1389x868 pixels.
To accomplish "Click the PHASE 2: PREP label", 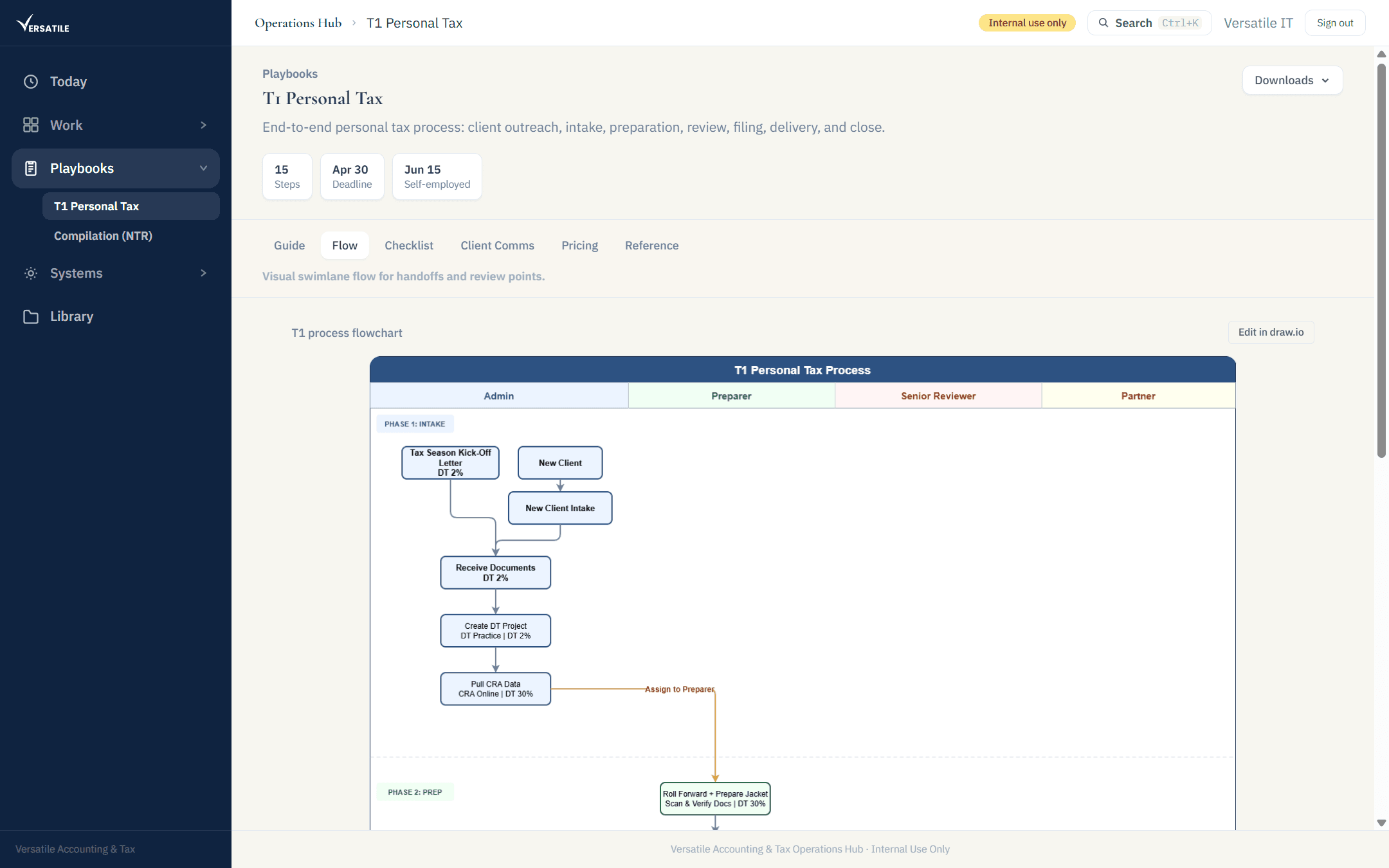I will tap(415, 792).
